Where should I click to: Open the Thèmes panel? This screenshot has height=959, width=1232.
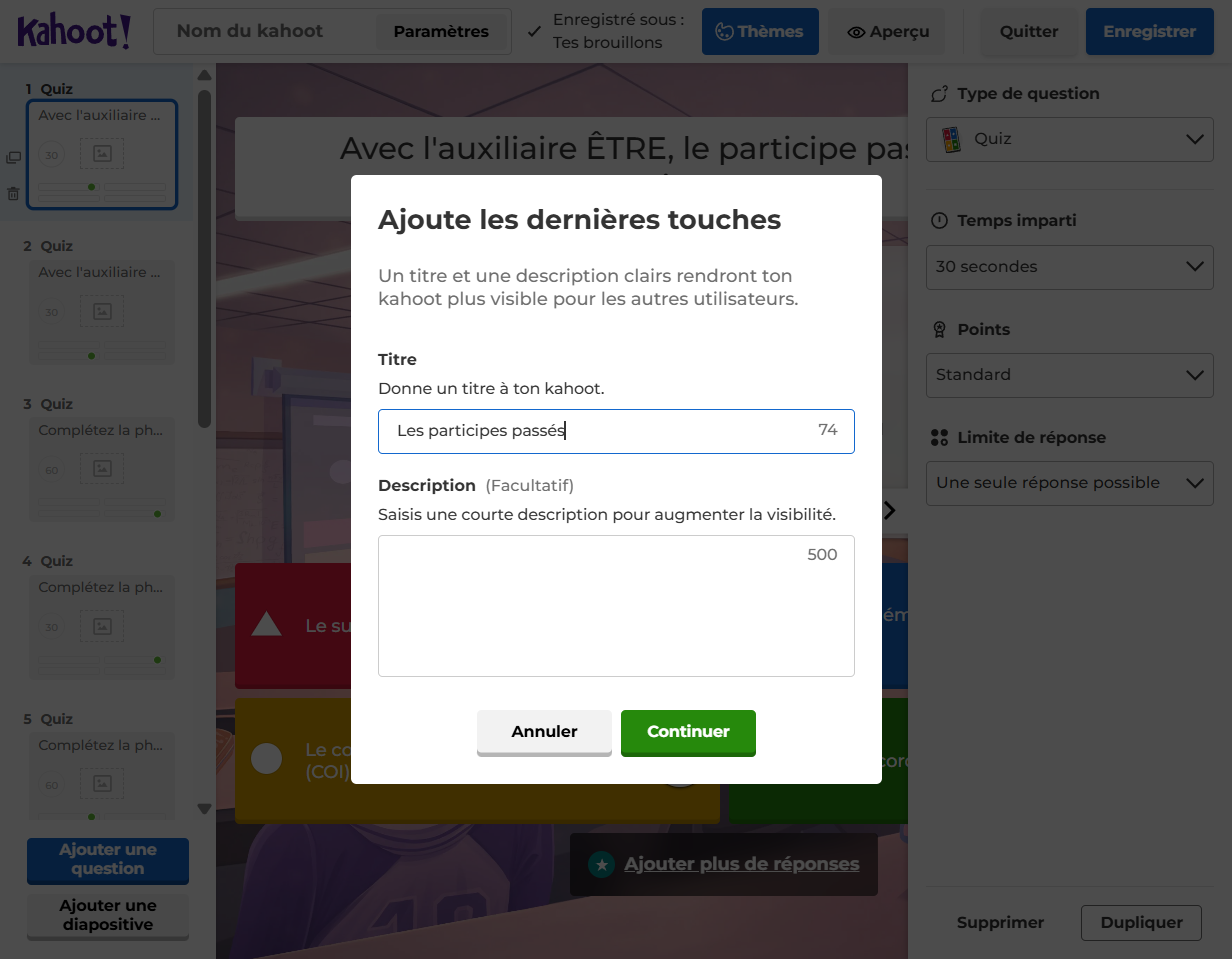pos(760,32)
